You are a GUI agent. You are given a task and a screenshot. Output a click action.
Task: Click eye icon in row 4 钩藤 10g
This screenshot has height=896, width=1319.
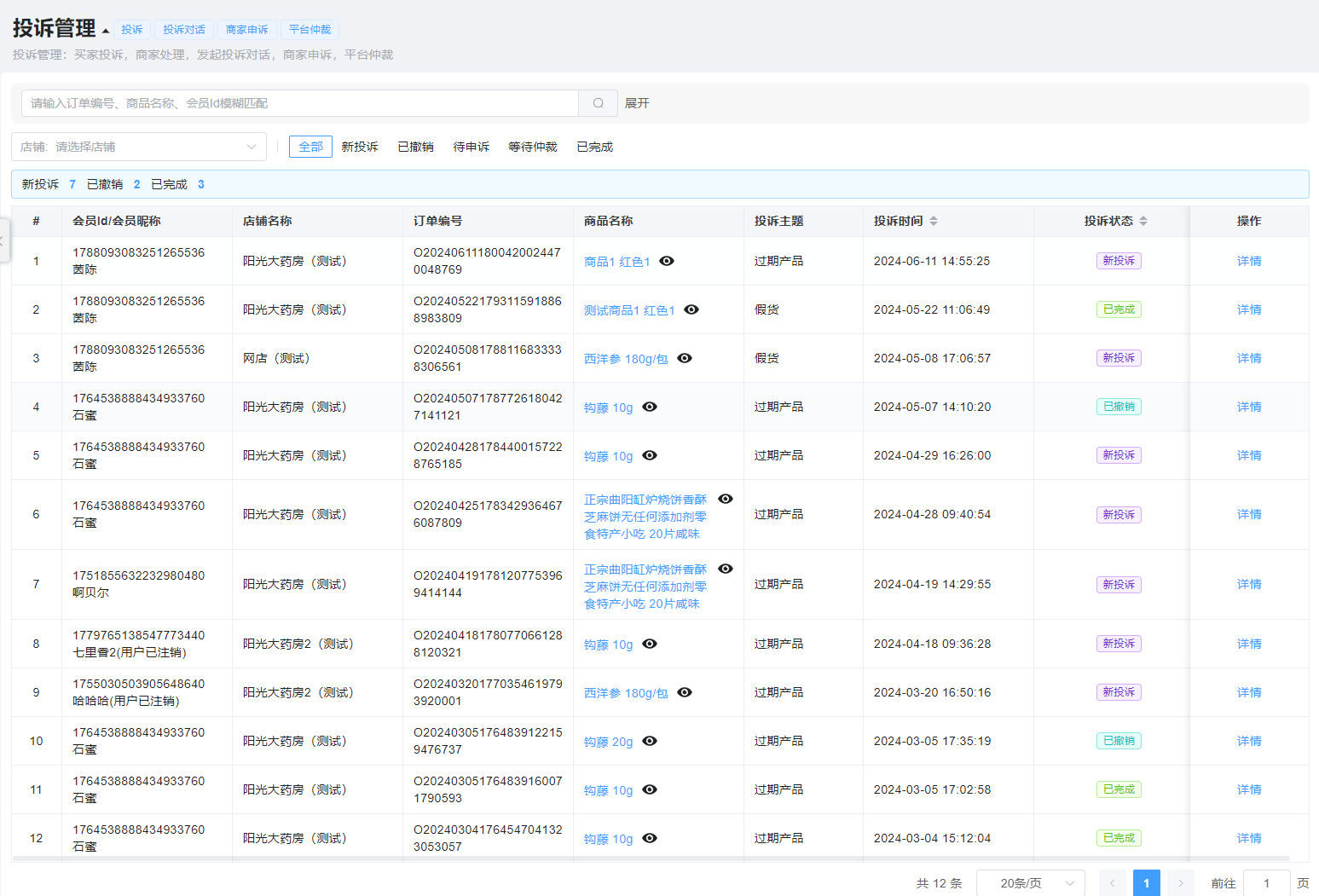tap(650, 407)
